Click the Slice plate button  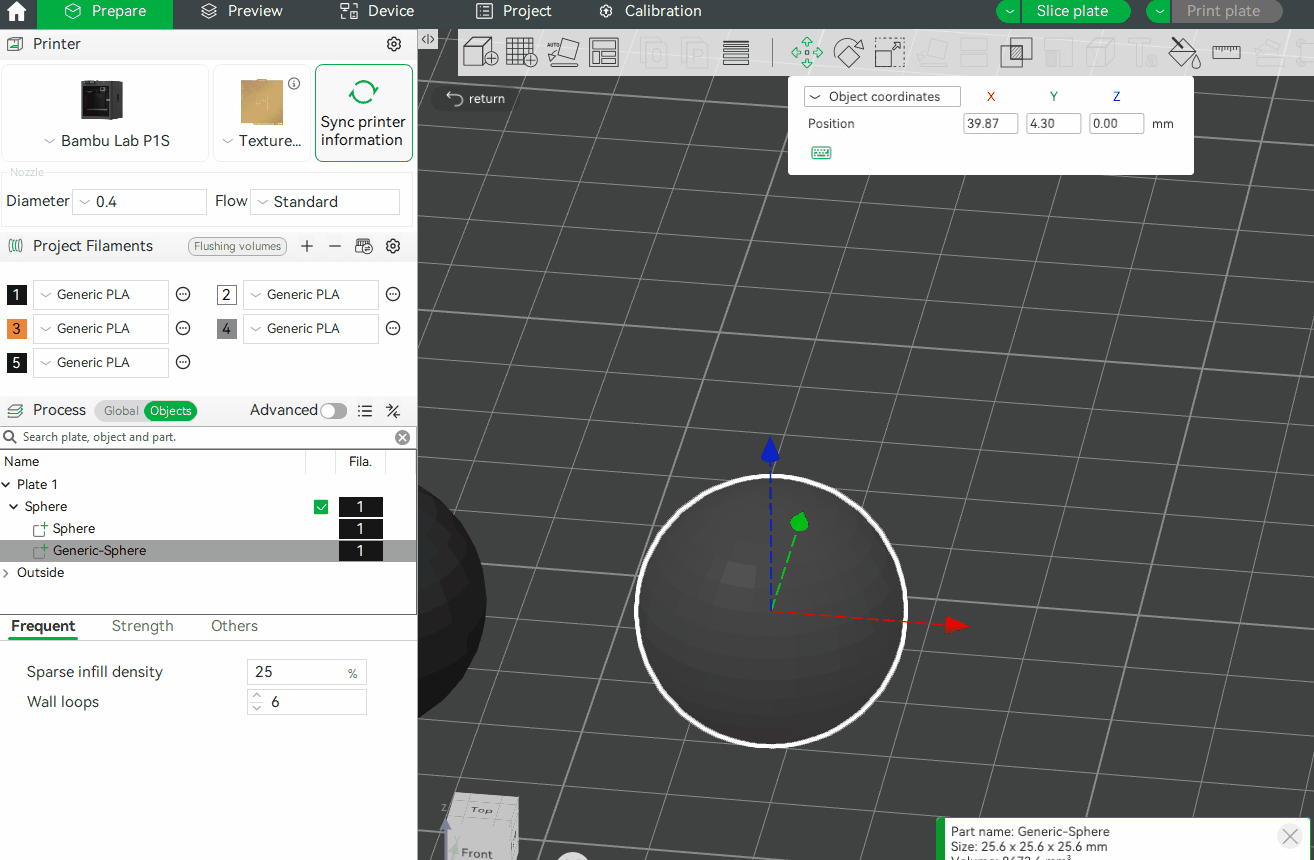pyautogui.click(x=1076, y=11)
